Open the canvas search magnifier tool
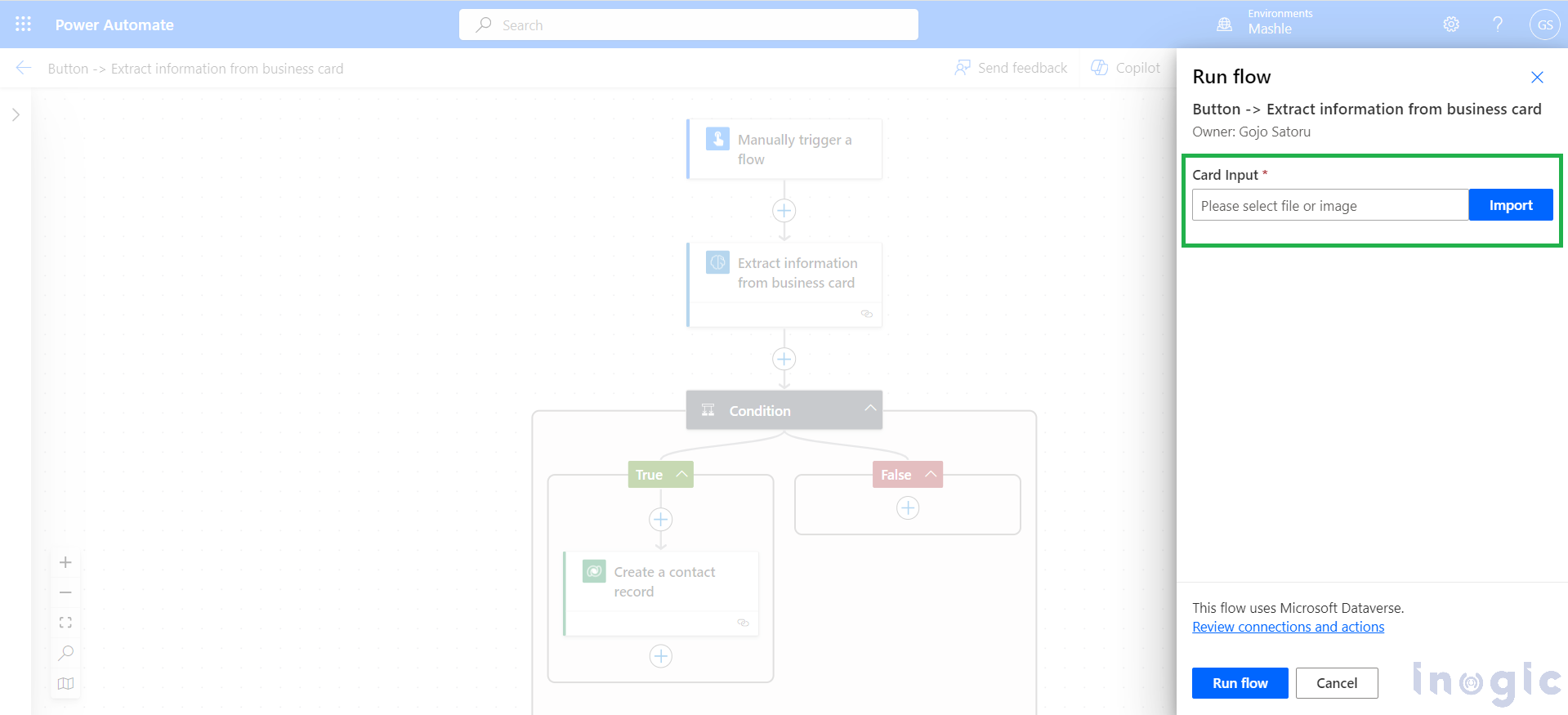1568x715 pixels. click(x=66, y=653)
